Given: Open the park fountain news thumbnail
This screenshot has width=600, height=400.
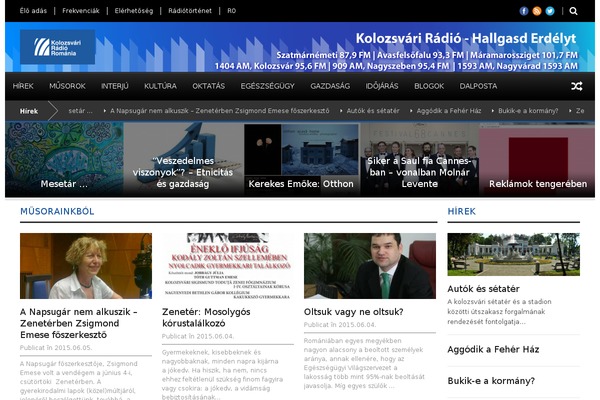Looking at the screenshot, I should coord(514,255).
